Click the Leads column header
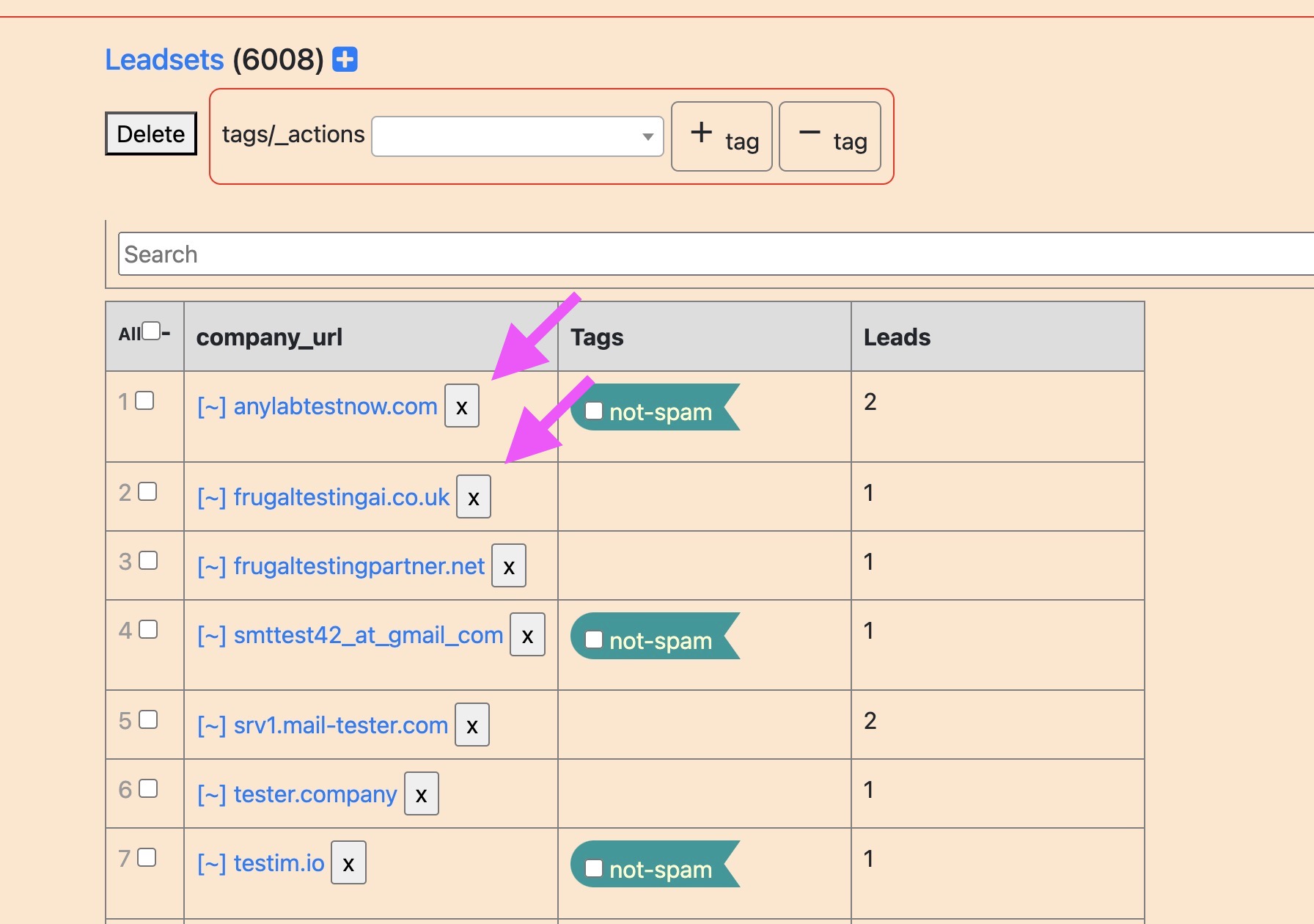 coord(897,337)
